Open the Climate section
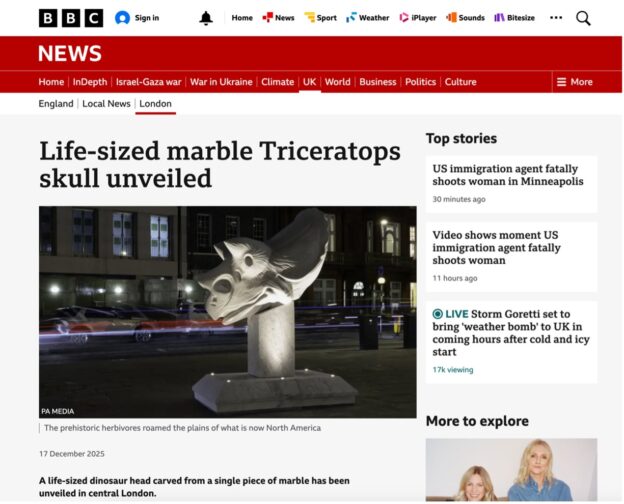Viewport: 624px width, 504px height. (x=277, y=82)
